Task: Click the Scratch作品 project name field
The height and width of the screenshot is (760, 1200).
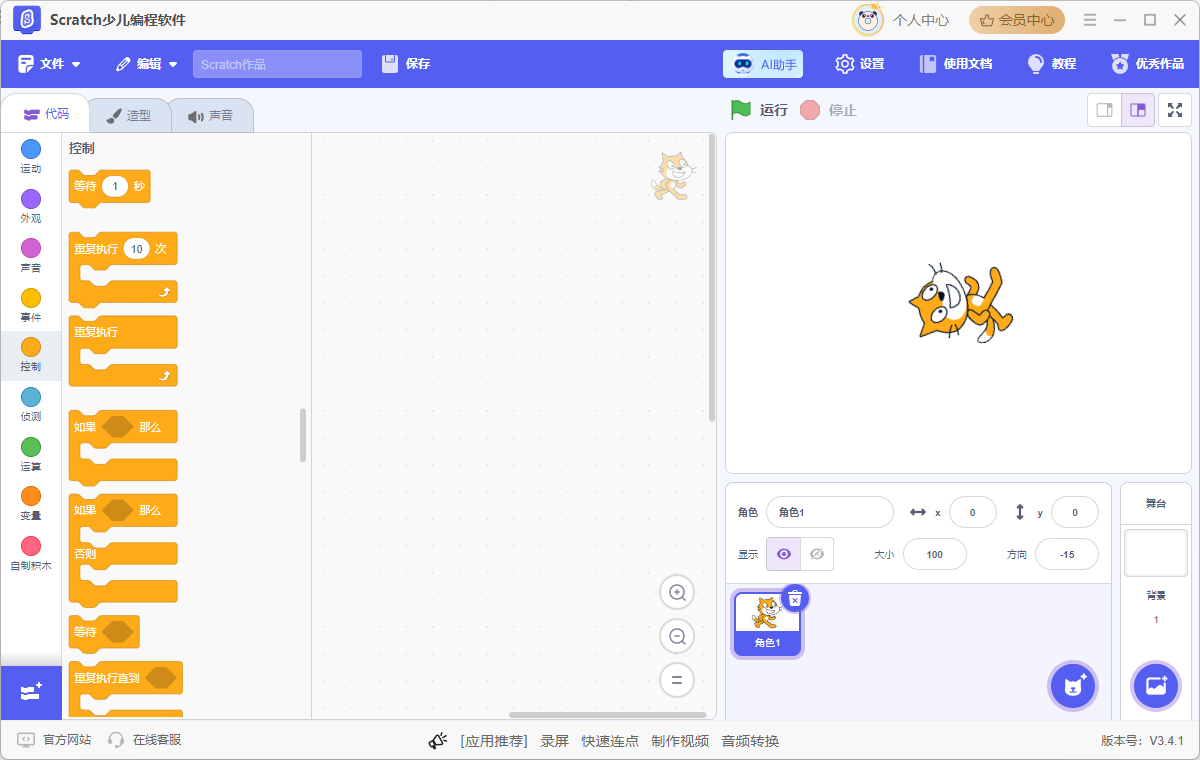Action: [277, 64]
